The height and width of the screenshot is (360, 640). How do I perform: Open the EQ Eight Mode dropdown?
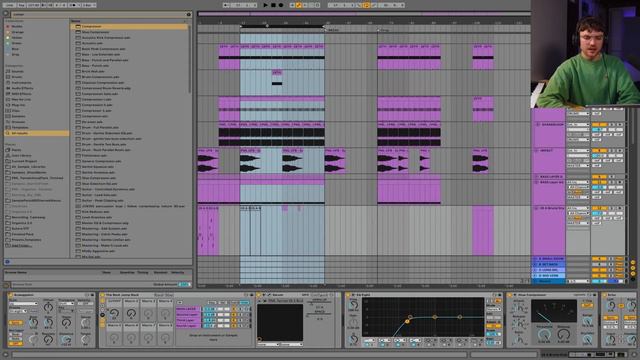493,309
